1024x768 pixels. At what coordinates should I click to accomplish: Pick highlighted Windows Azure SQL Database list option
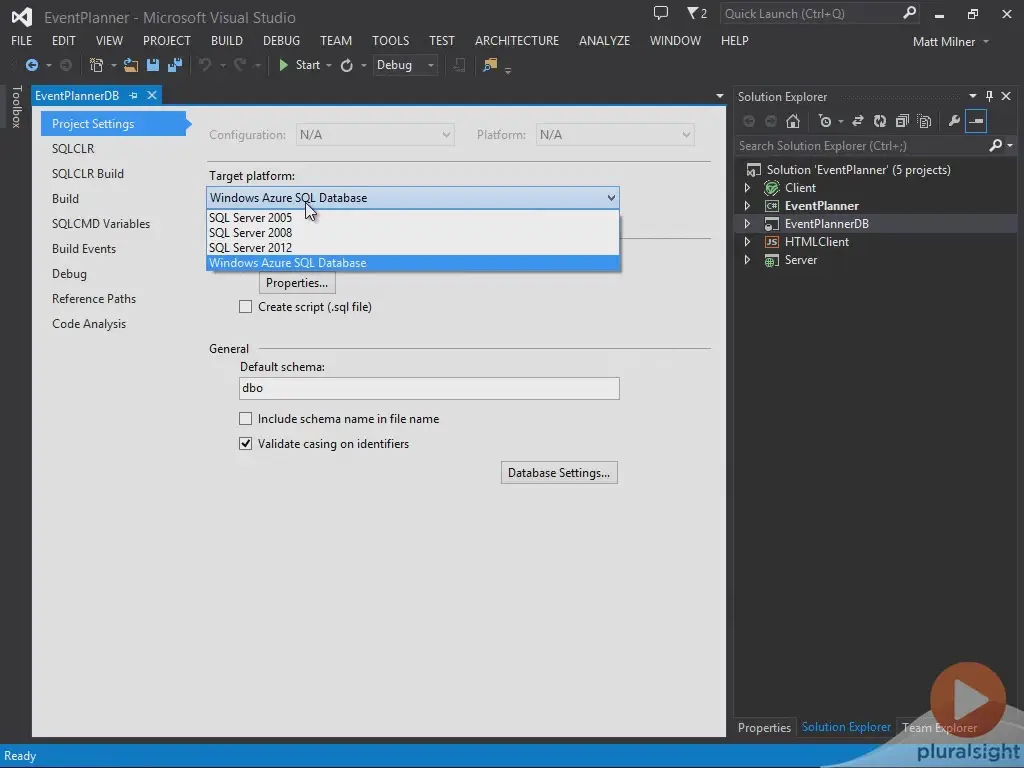click(413, 263)
